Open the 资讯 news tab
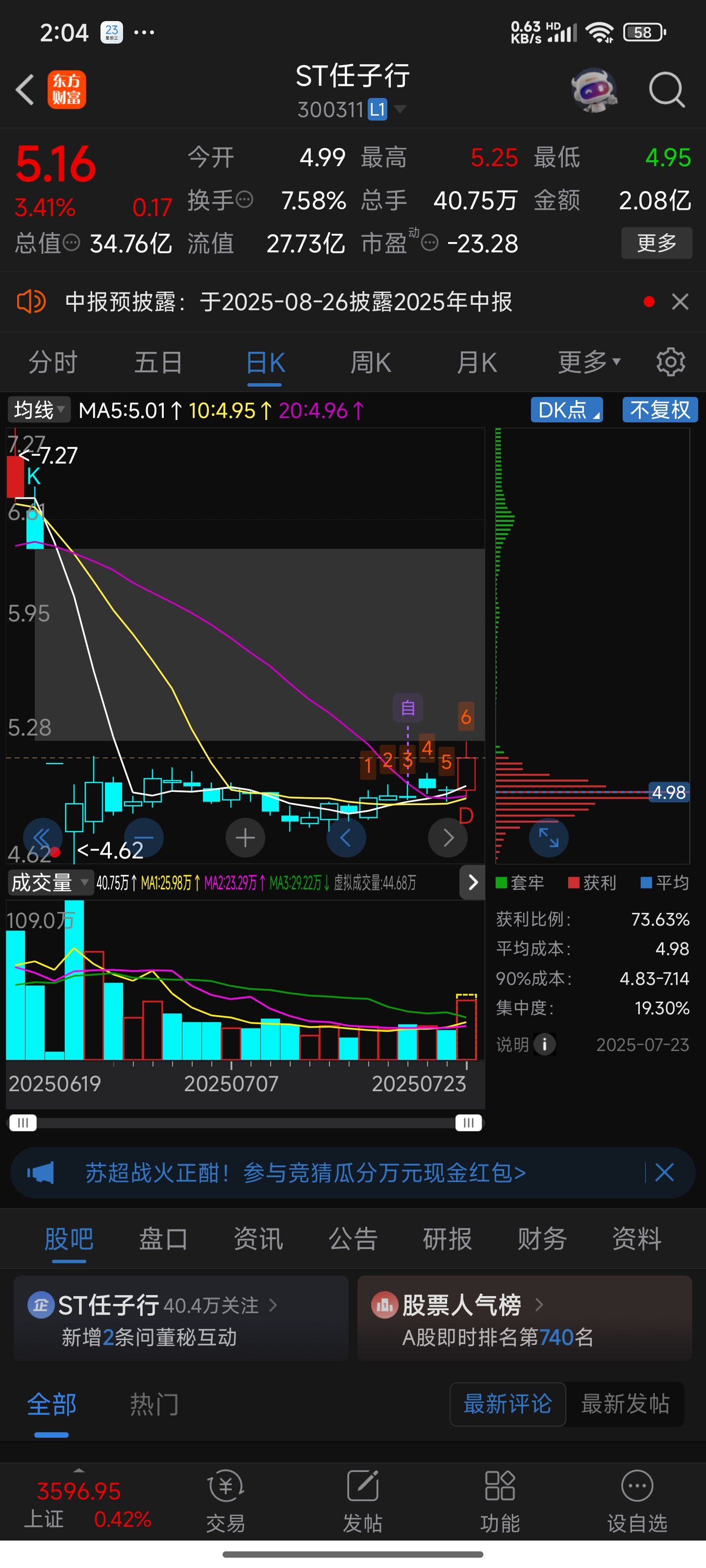 click(x=258, y=1238)
